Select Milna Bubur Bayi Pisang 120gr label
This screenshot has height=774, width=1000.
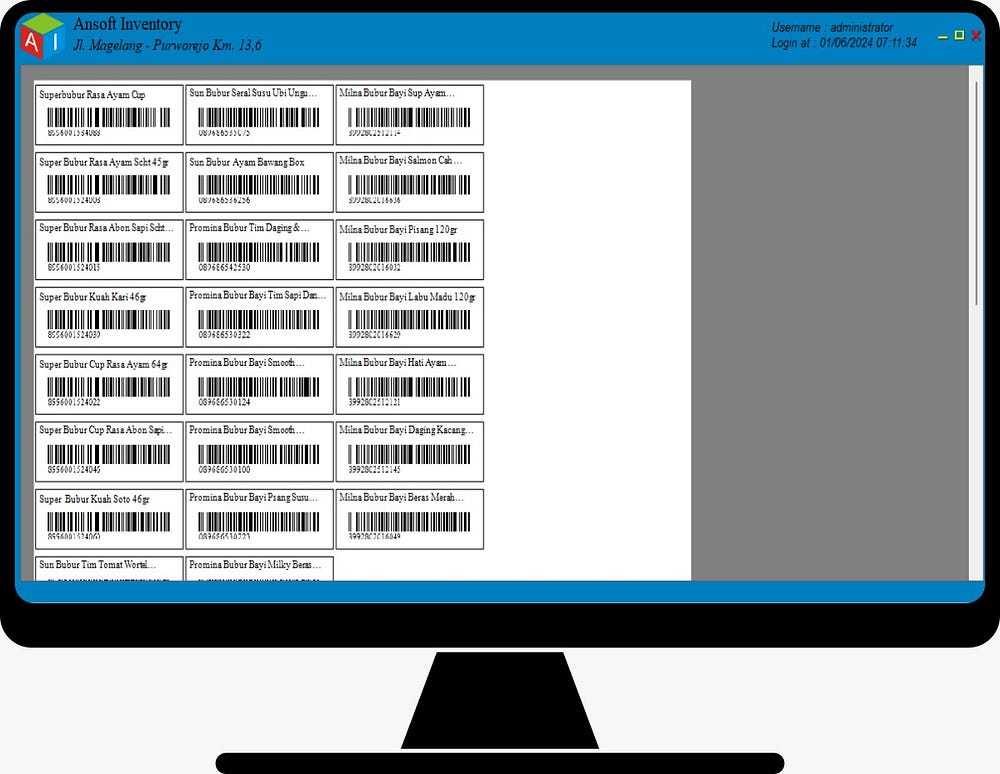click(x=409, y=250)
